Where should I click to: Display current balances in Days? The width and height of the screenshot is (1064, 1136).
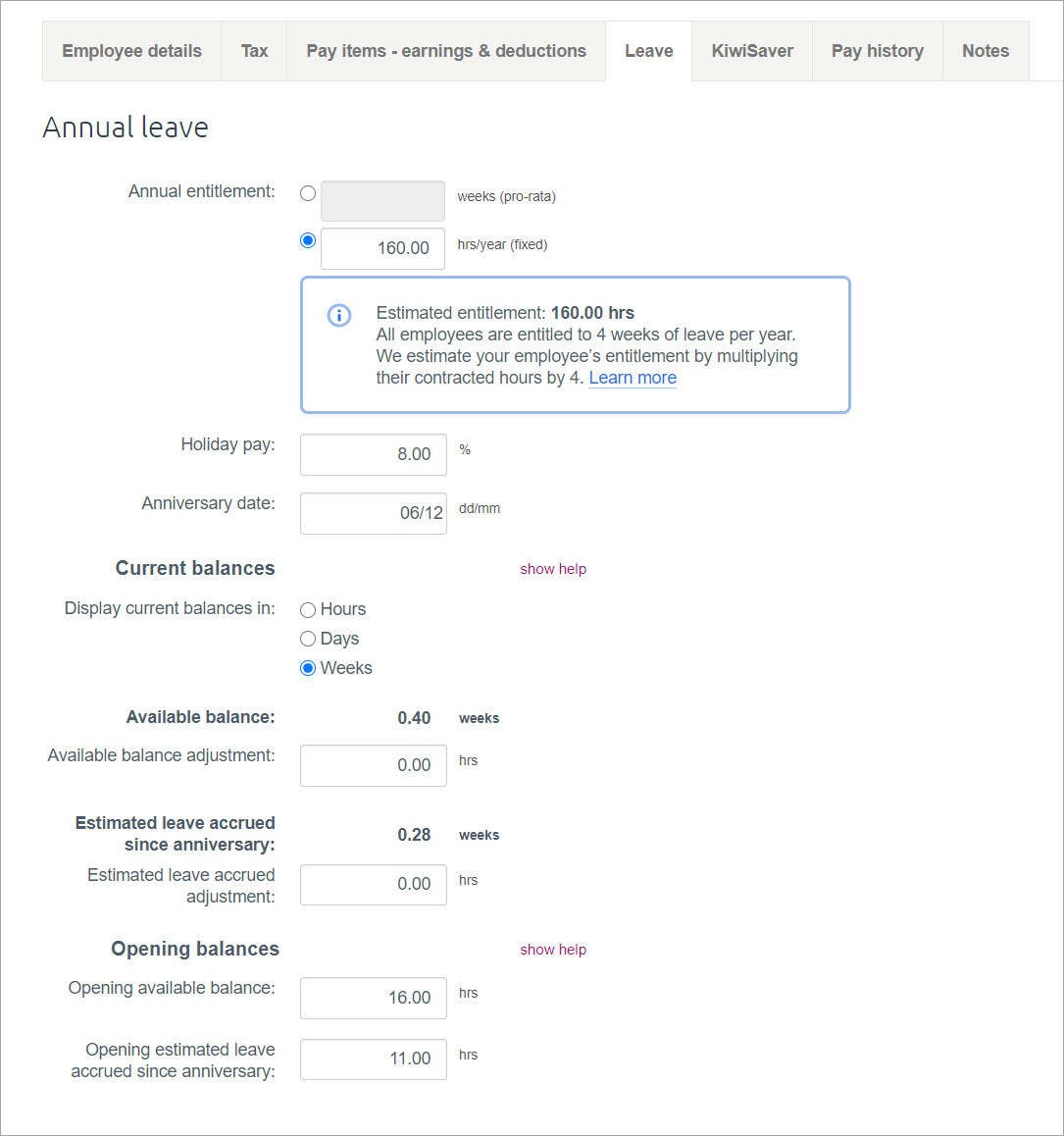coord(308,640)
